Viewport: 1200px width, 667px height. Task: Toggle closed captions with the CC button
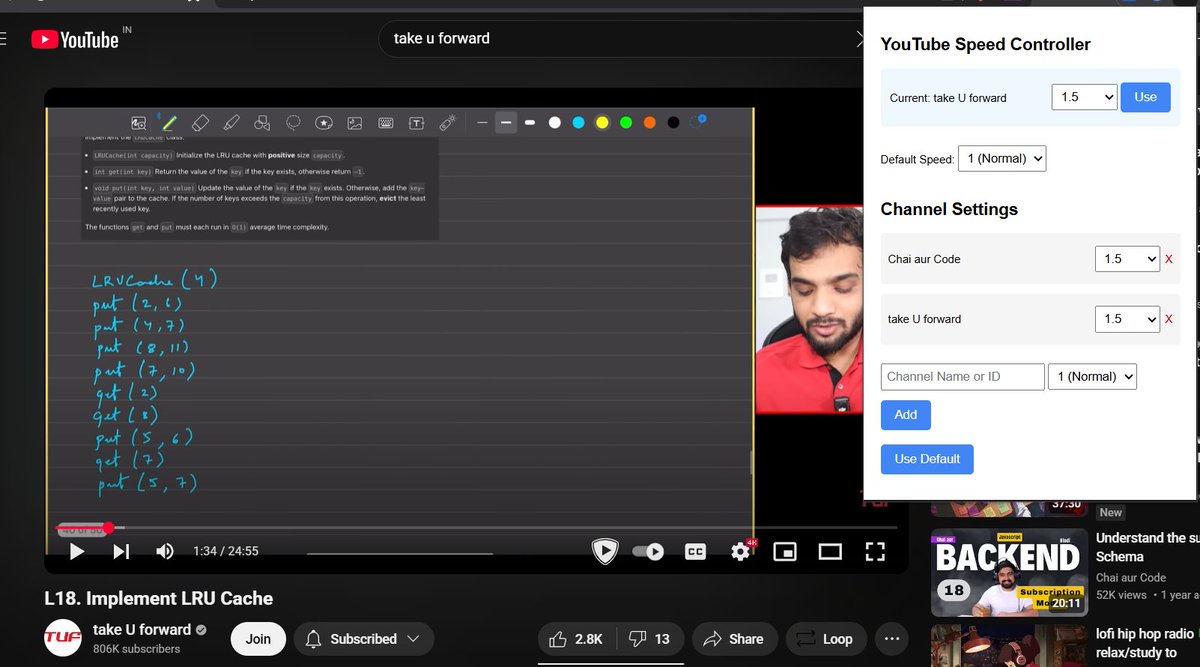pos(695,551)
